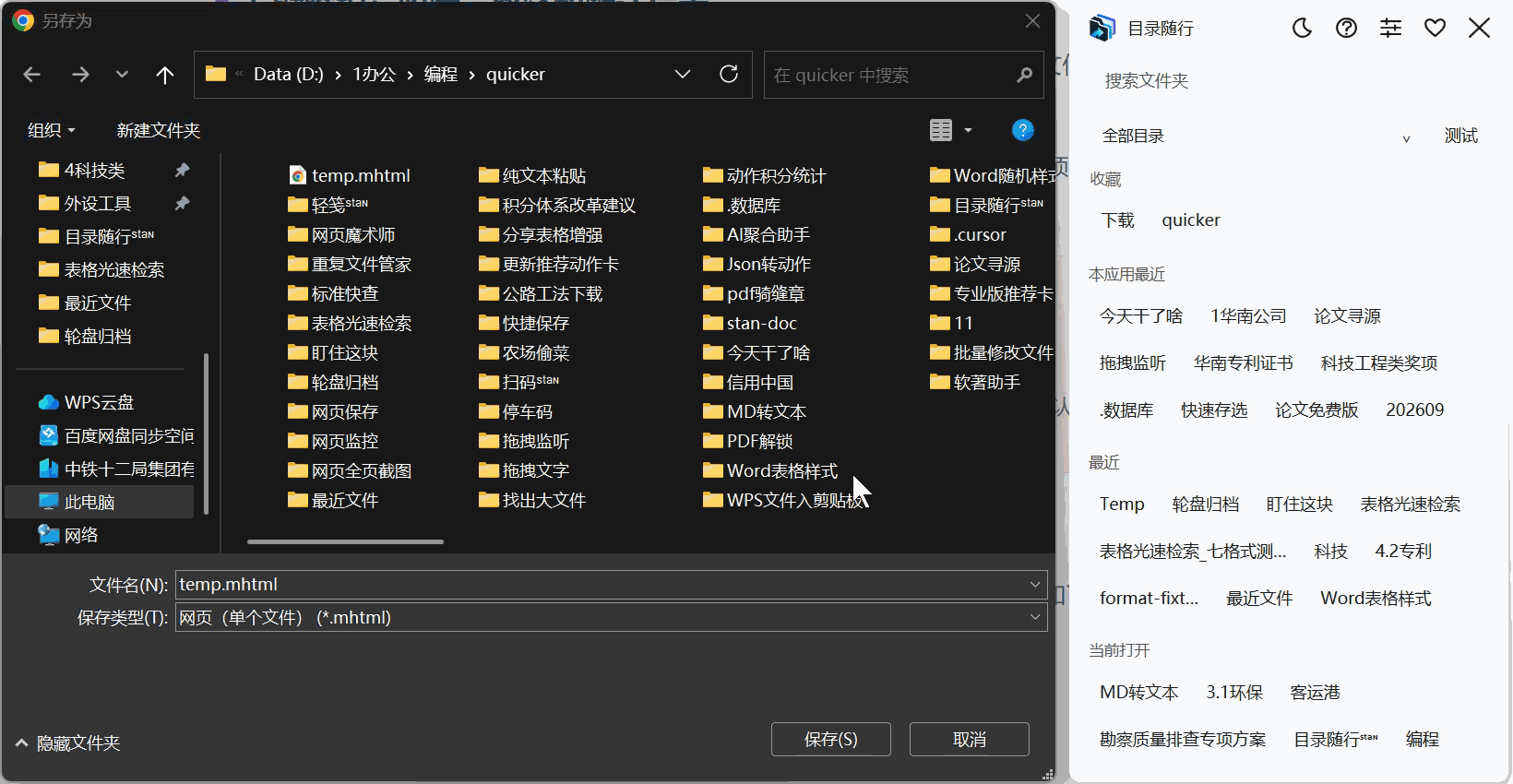Open 4科技类 pinned sidebar folder
The height and width of the screenshot is (784, 1513).
[x=82, y=170]
